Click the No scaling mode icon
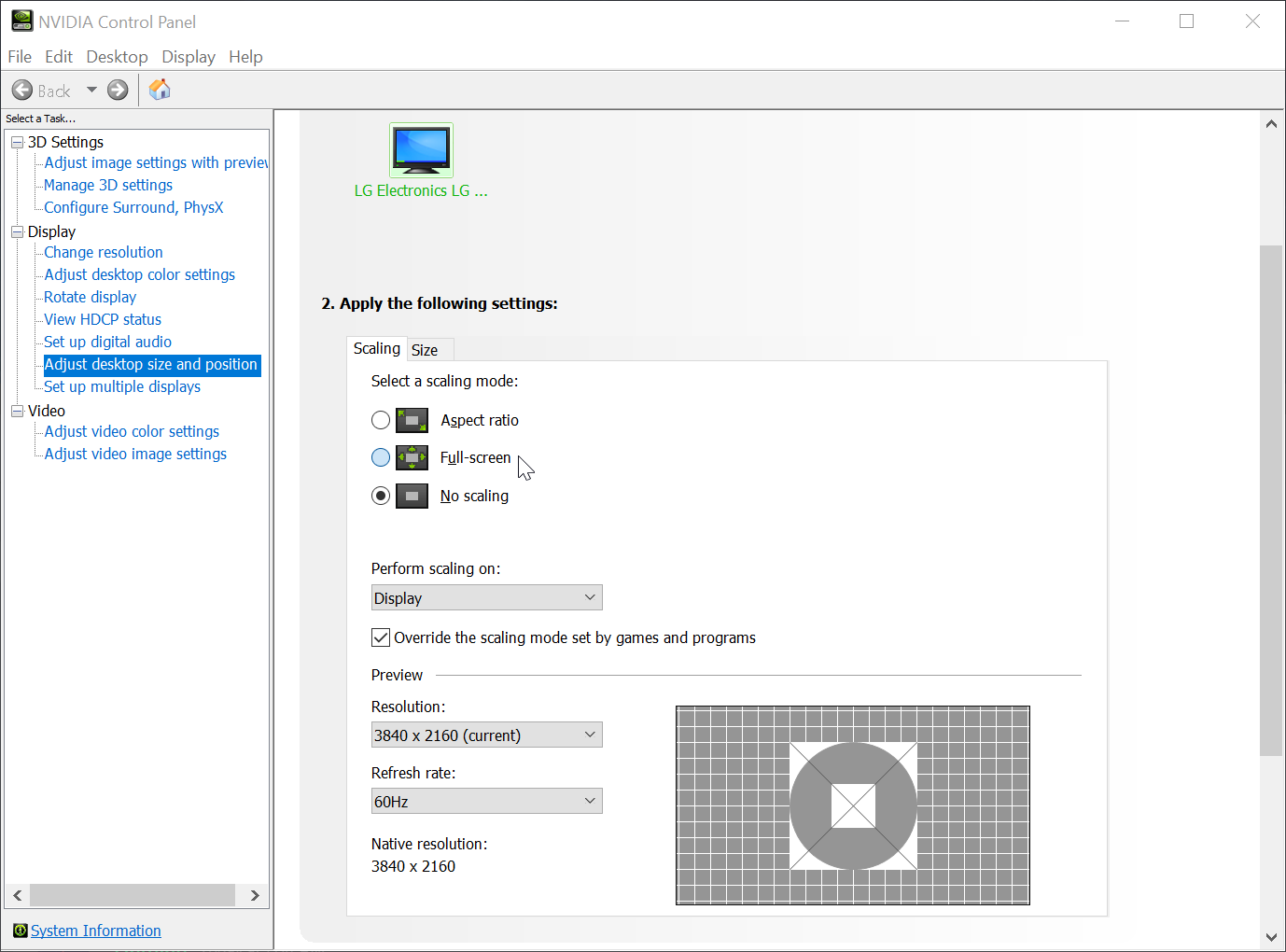The width and height of the screenshot is (1286, 952). click(x=412, y=497)
